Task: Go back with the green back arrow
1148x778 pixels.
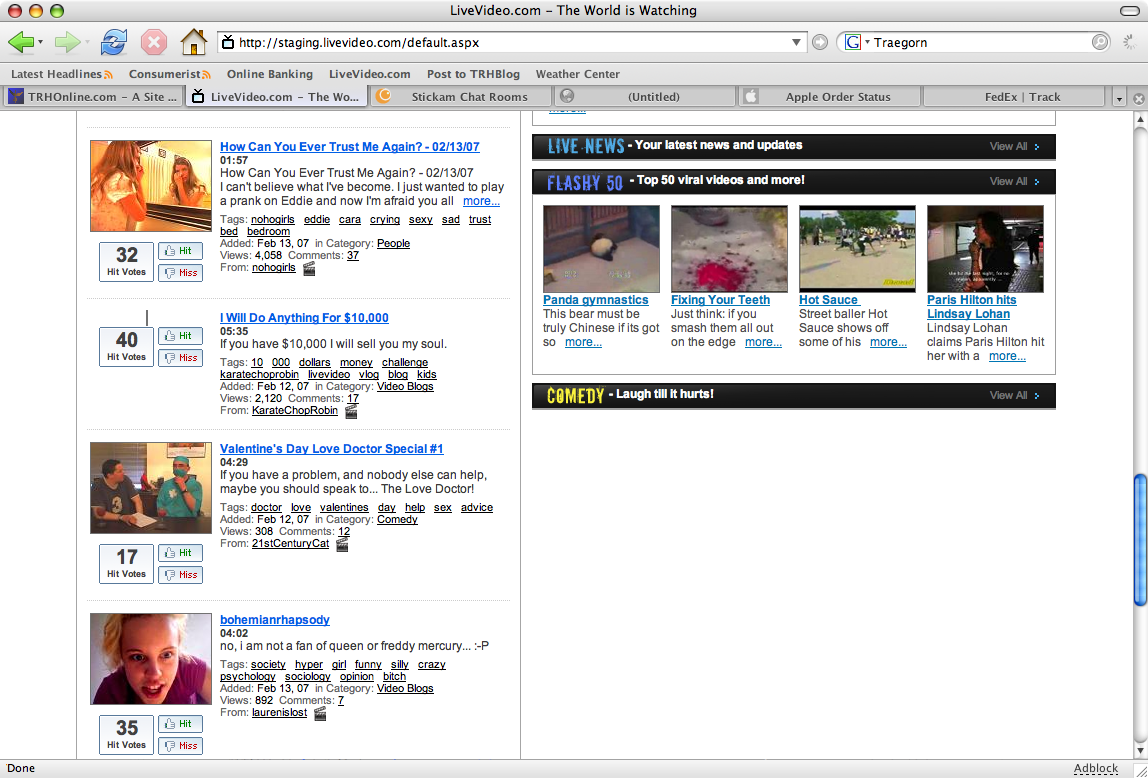Action: coord(20,42)
